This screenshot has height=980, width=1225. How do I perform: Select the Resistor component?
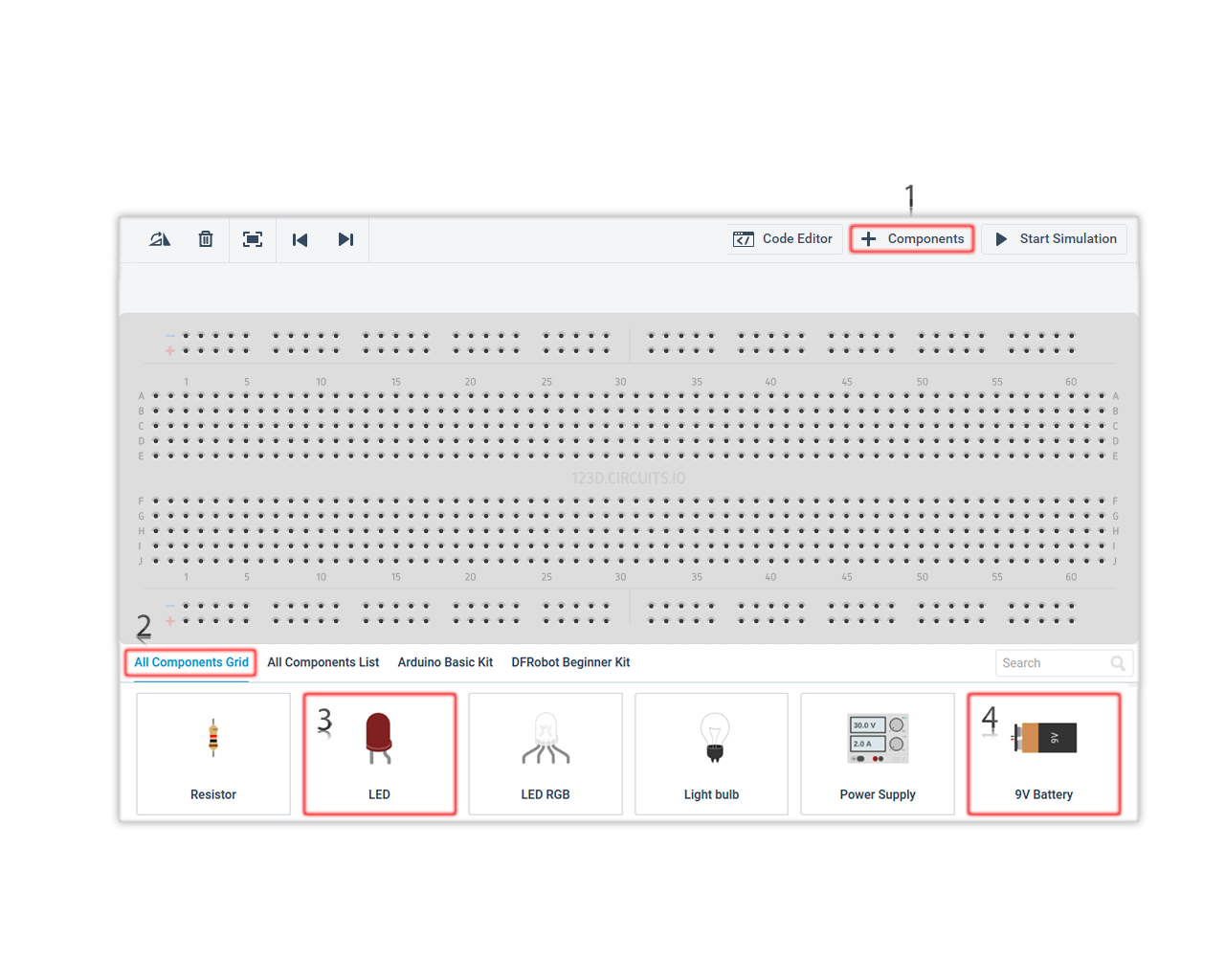(x=213, y=754)
